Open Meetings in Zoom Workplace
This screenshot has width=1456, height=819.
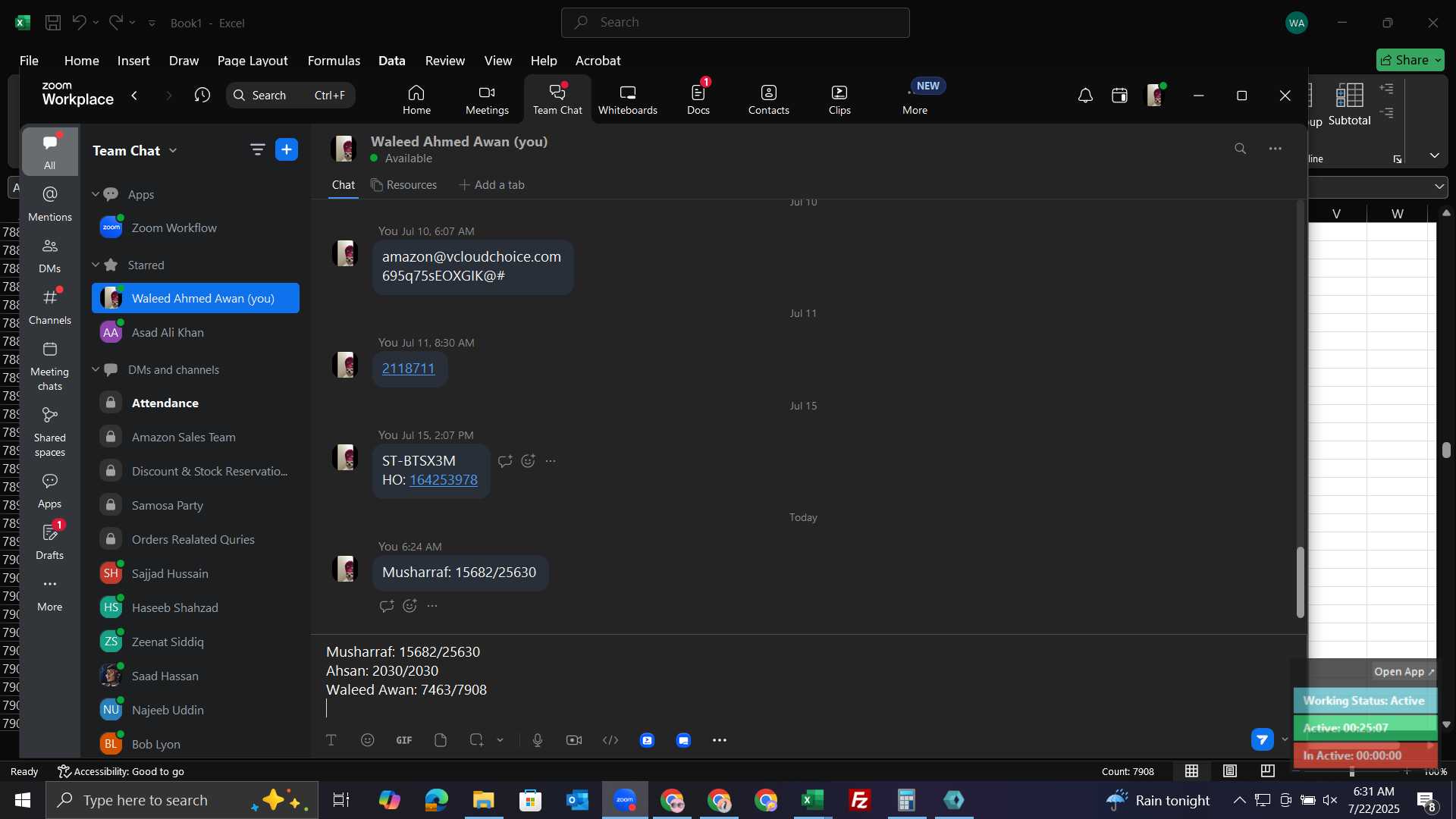[x=487, y=99]
